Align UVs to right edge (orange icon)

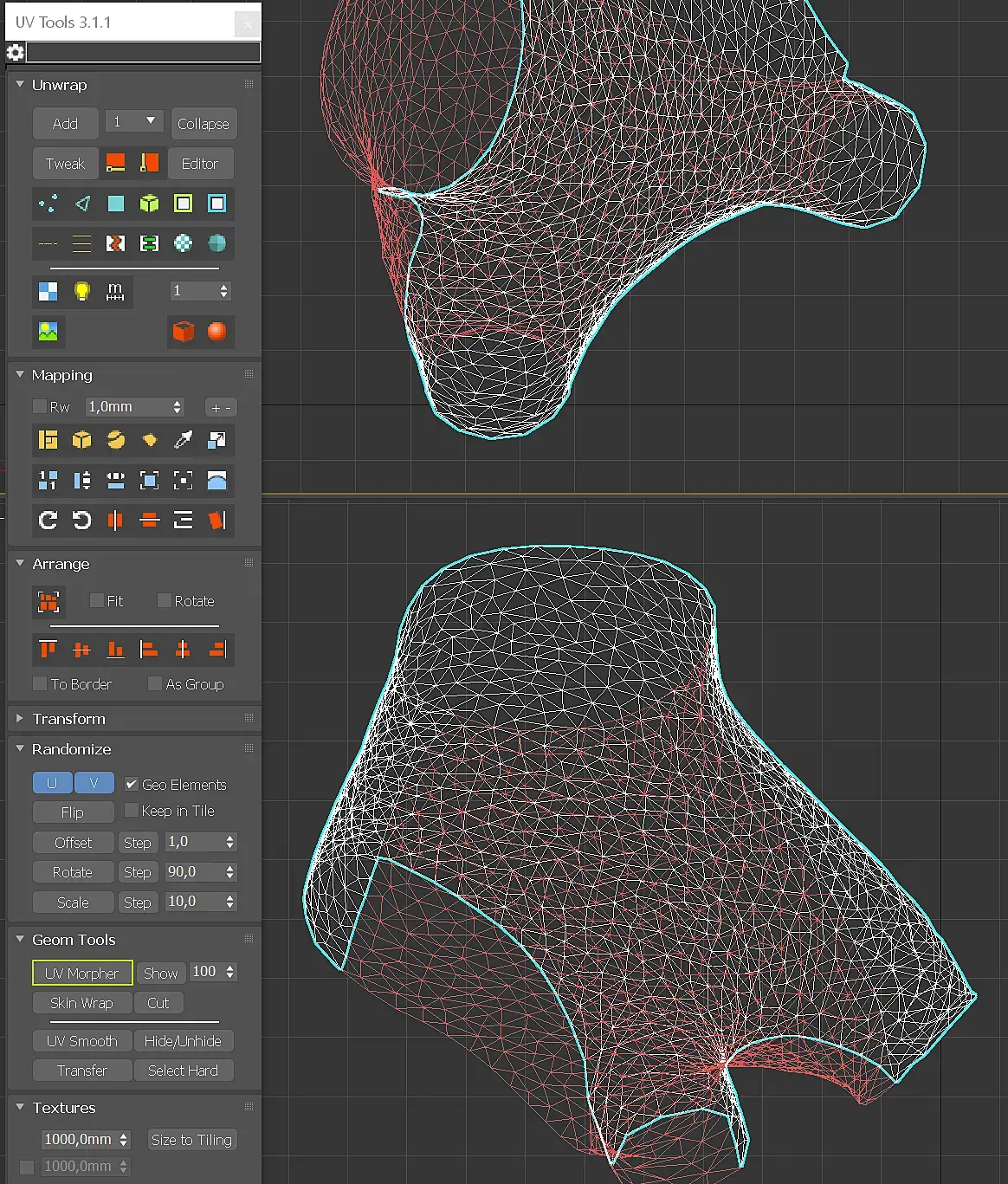click(217, 649)
